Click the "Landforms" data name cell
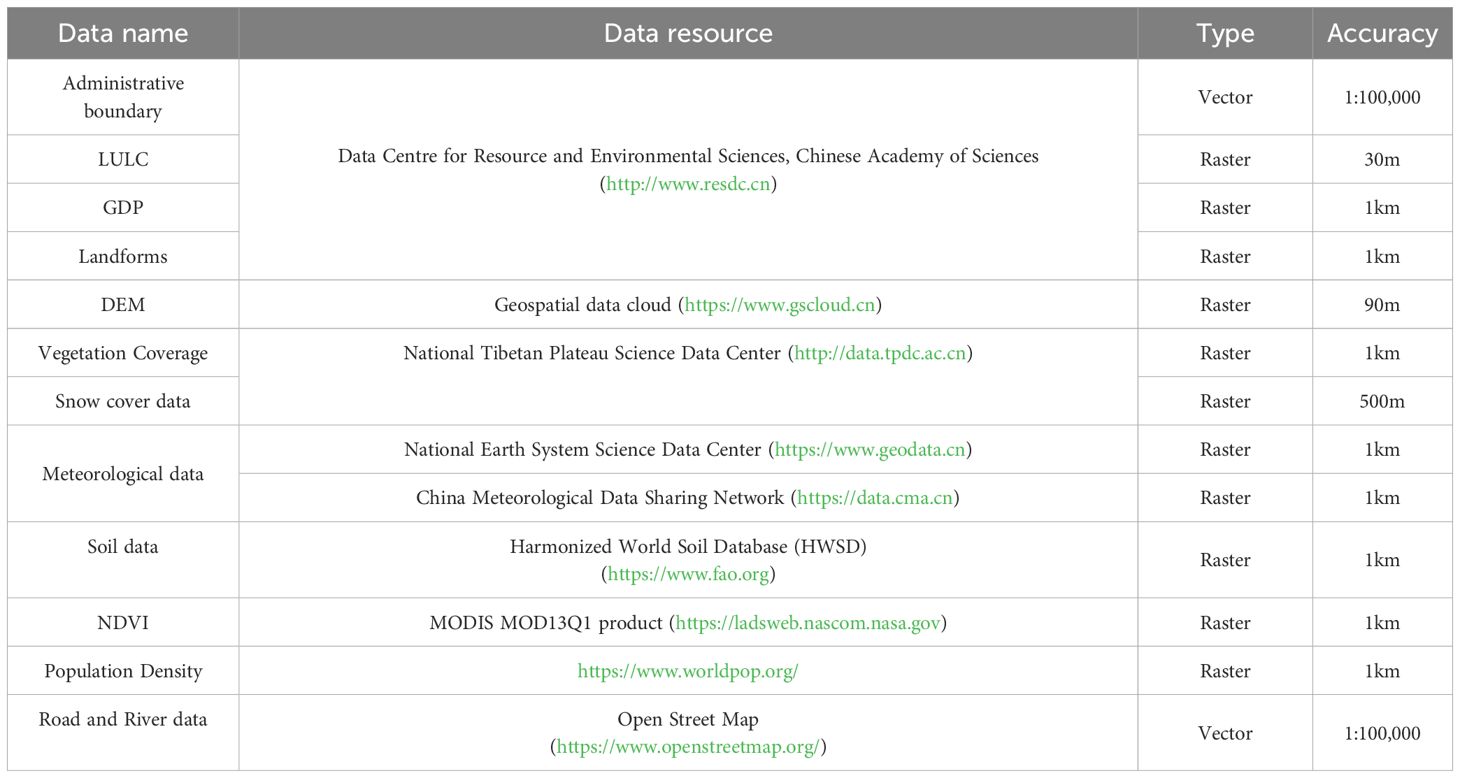The width and height of the screenshot is (1460, 778). [x=123, y=256]
